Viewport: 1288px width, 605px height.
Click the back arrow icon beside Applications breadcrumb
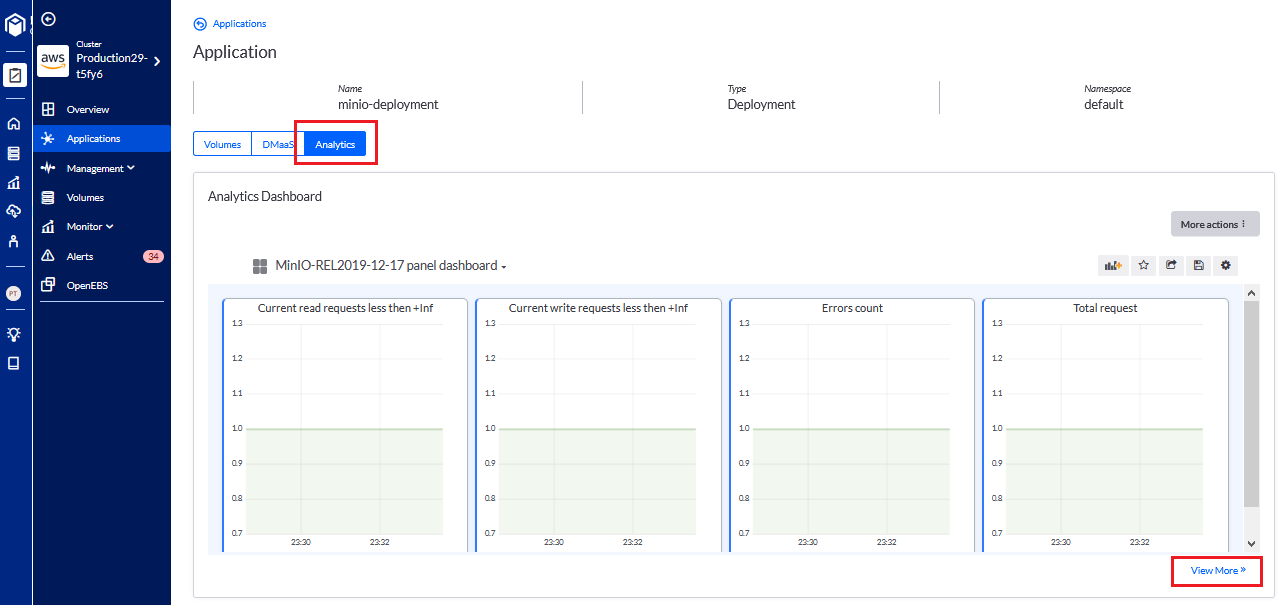[200, 24]
